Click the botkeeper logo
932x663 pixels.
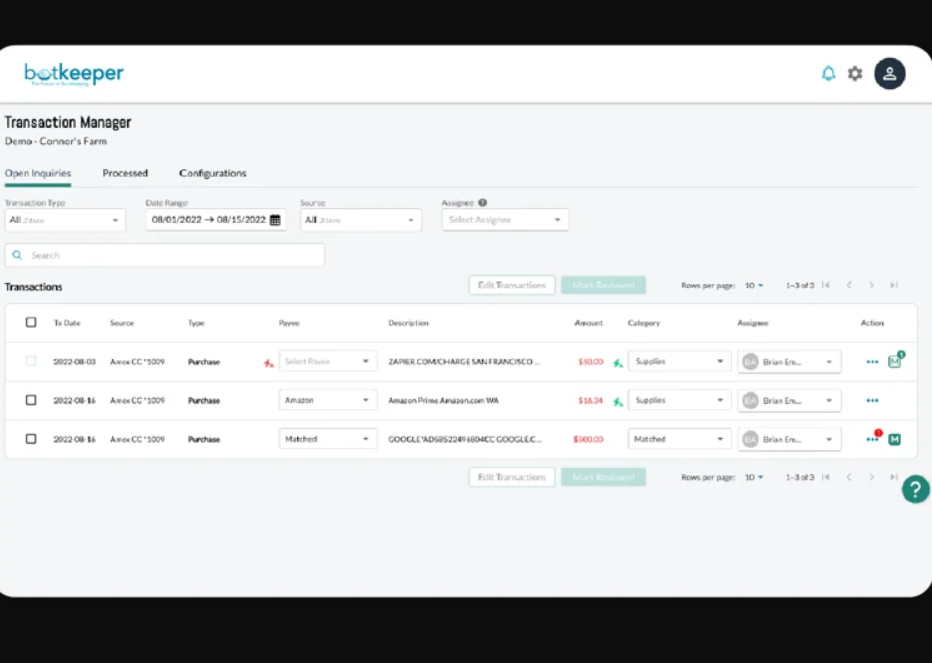(74, 74)
